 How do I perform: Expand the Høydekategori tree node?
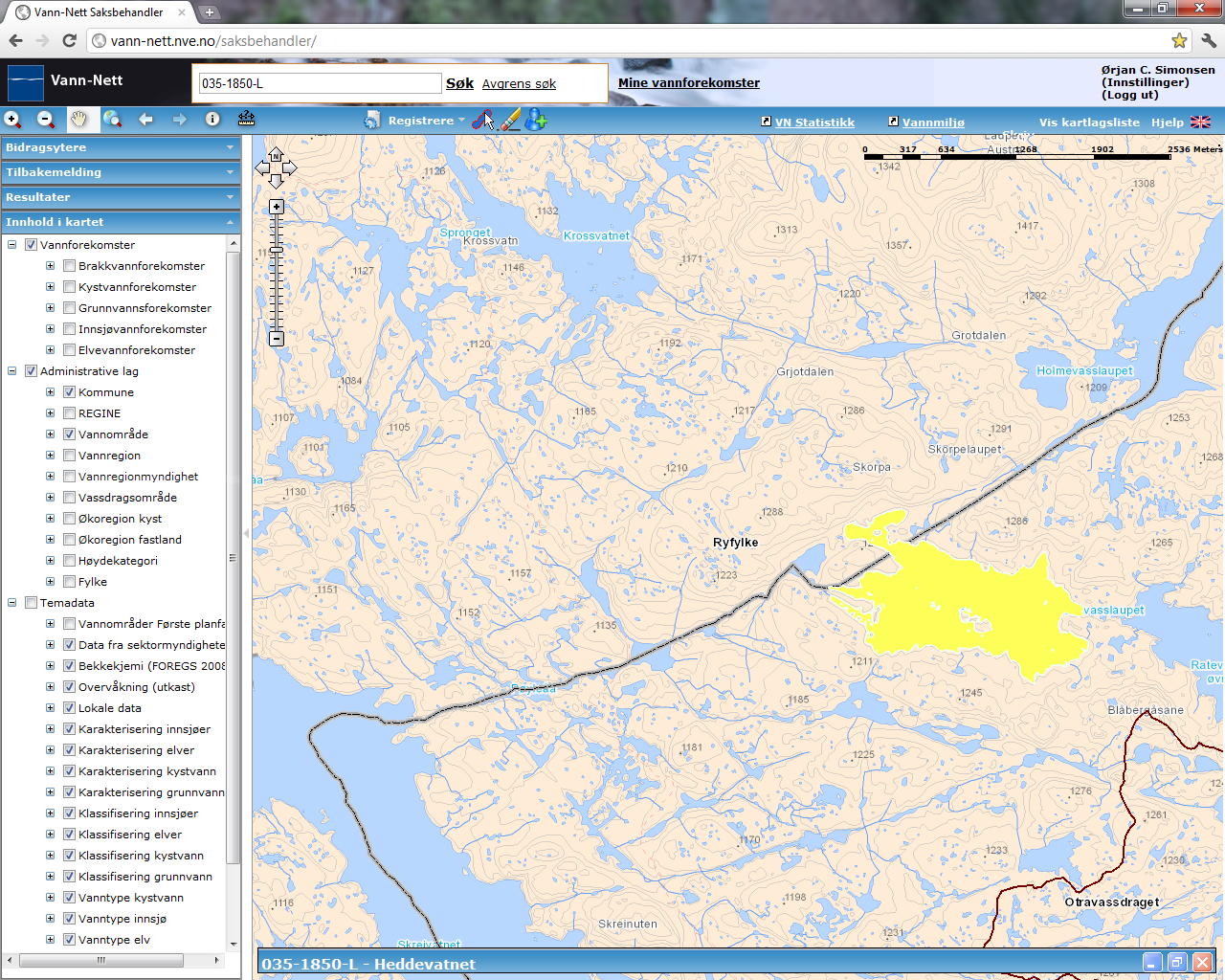(x=51, y=561)
